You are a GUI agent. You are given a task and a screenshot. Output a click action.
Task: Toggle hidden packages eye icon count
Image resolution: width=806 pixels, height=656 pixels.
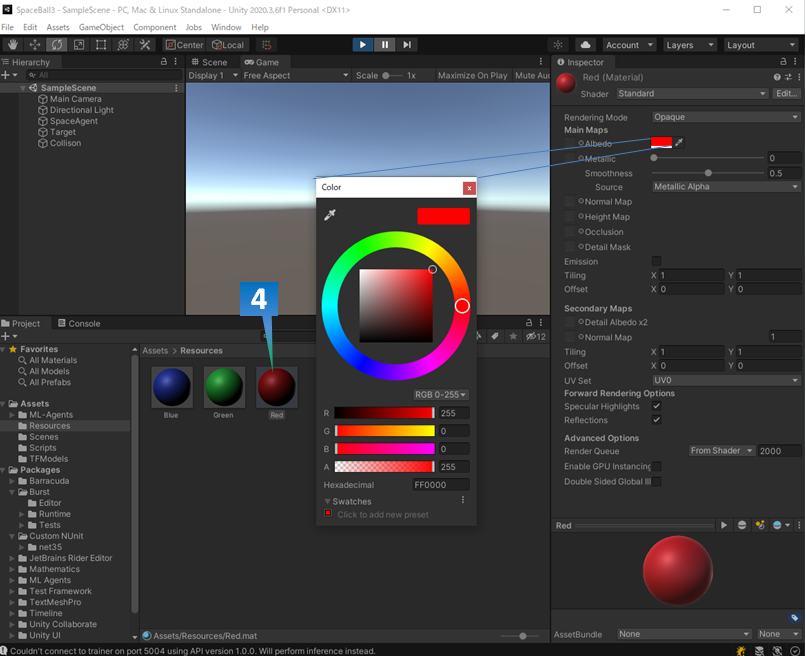click(x=536, y=336)
